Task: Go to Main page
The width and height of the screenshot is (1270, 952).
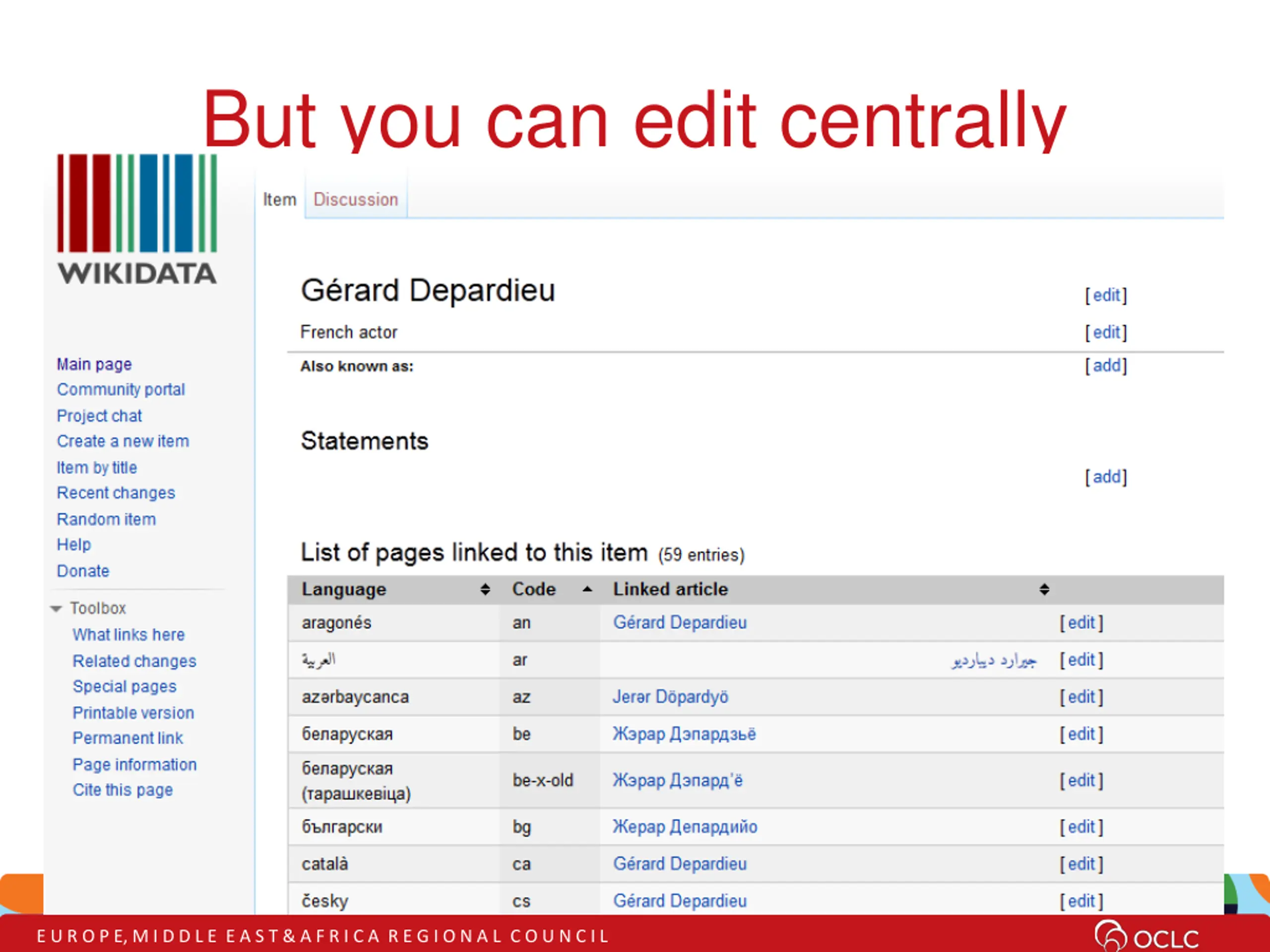Action: tap(94, 364)
